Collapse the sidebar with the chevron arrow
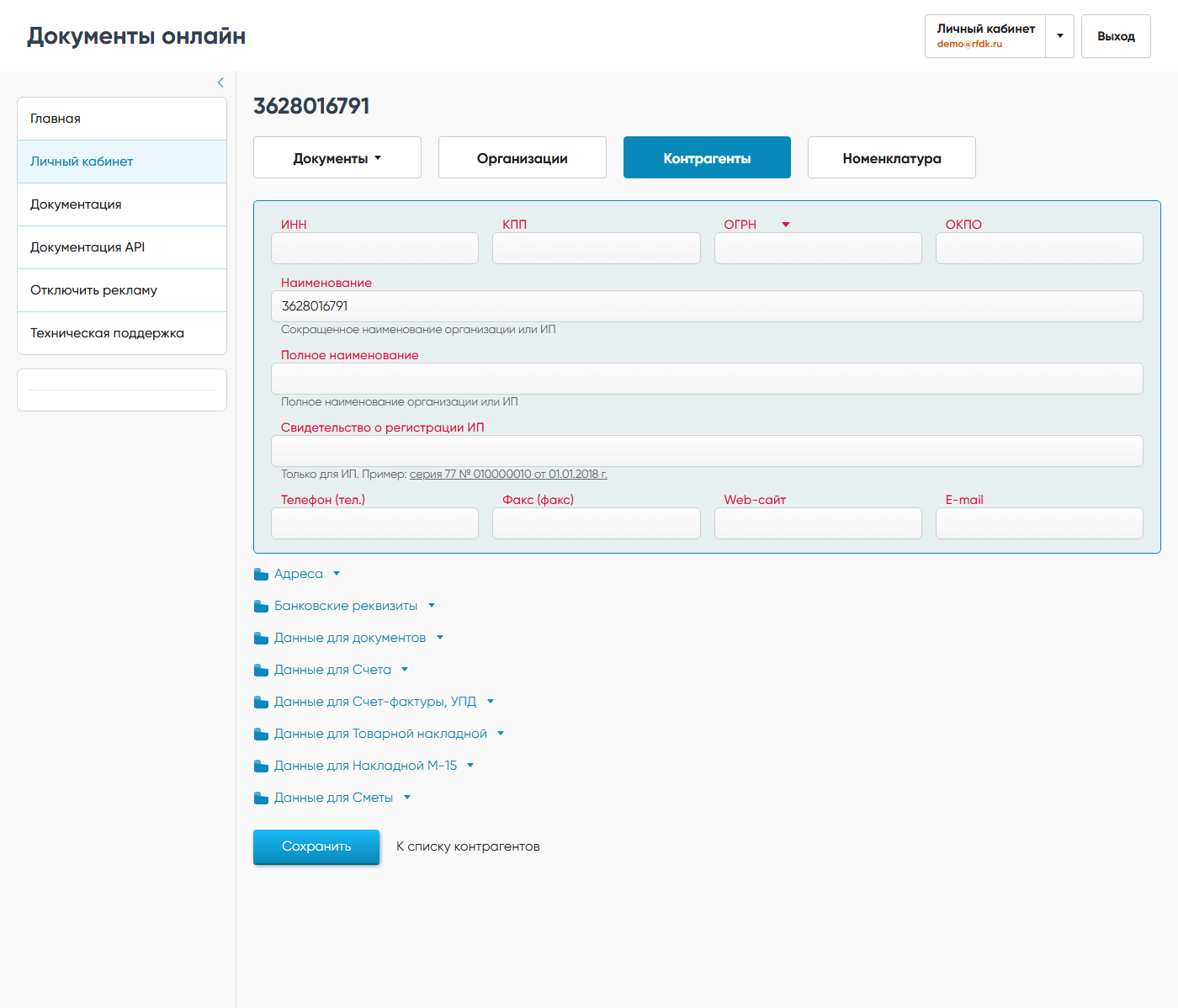This screenshot has width=1178, height=1008. click(x=220, y=82)
